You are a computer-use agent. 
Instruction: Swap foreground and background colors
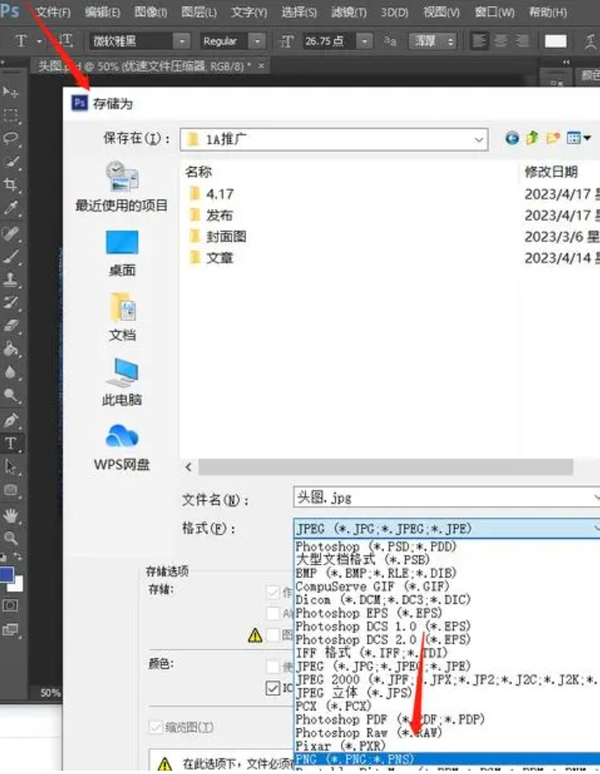tap(18, 556)
